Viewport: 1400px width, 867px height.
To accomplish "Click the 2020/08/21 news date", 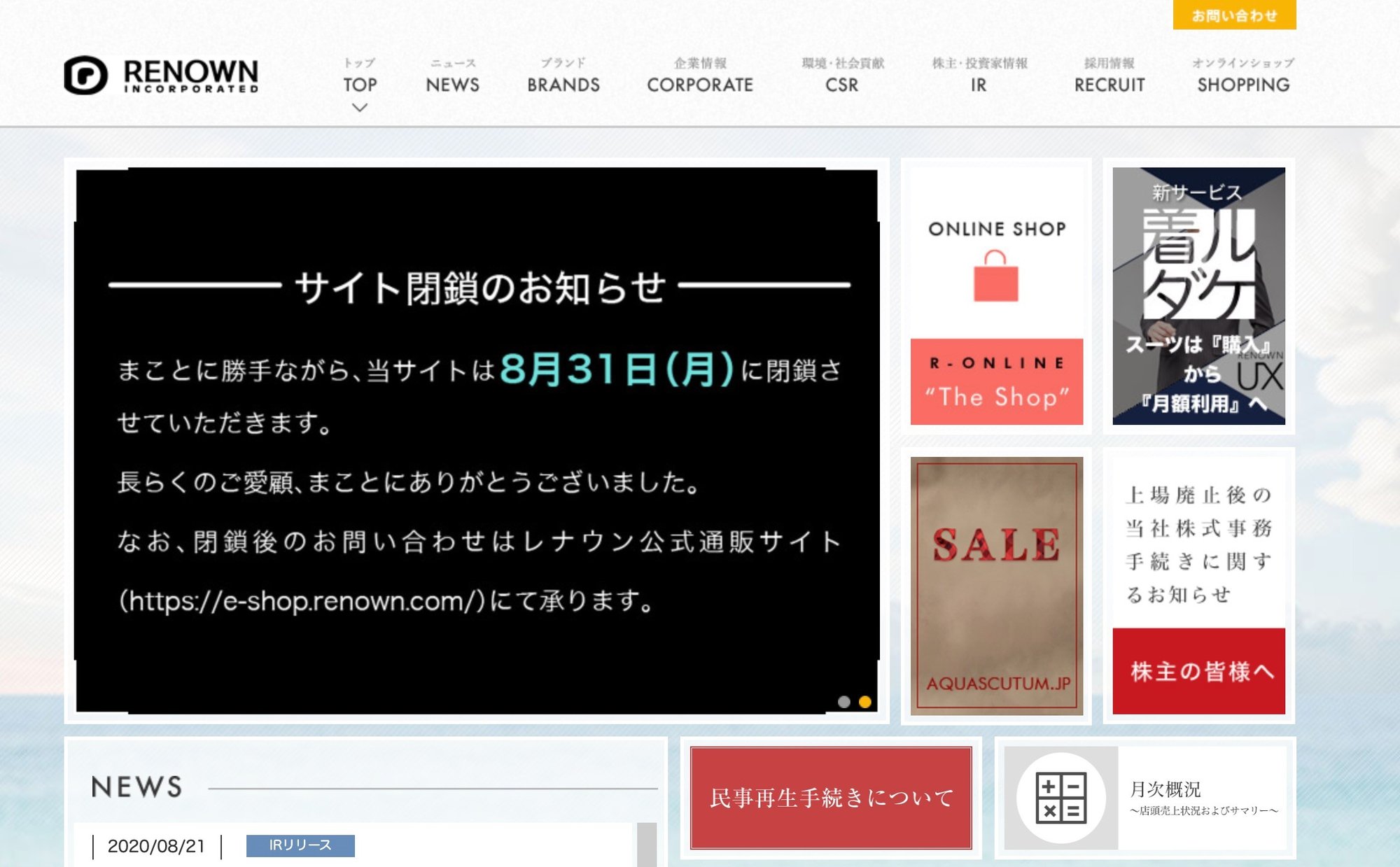I will (x=157, y=846).
